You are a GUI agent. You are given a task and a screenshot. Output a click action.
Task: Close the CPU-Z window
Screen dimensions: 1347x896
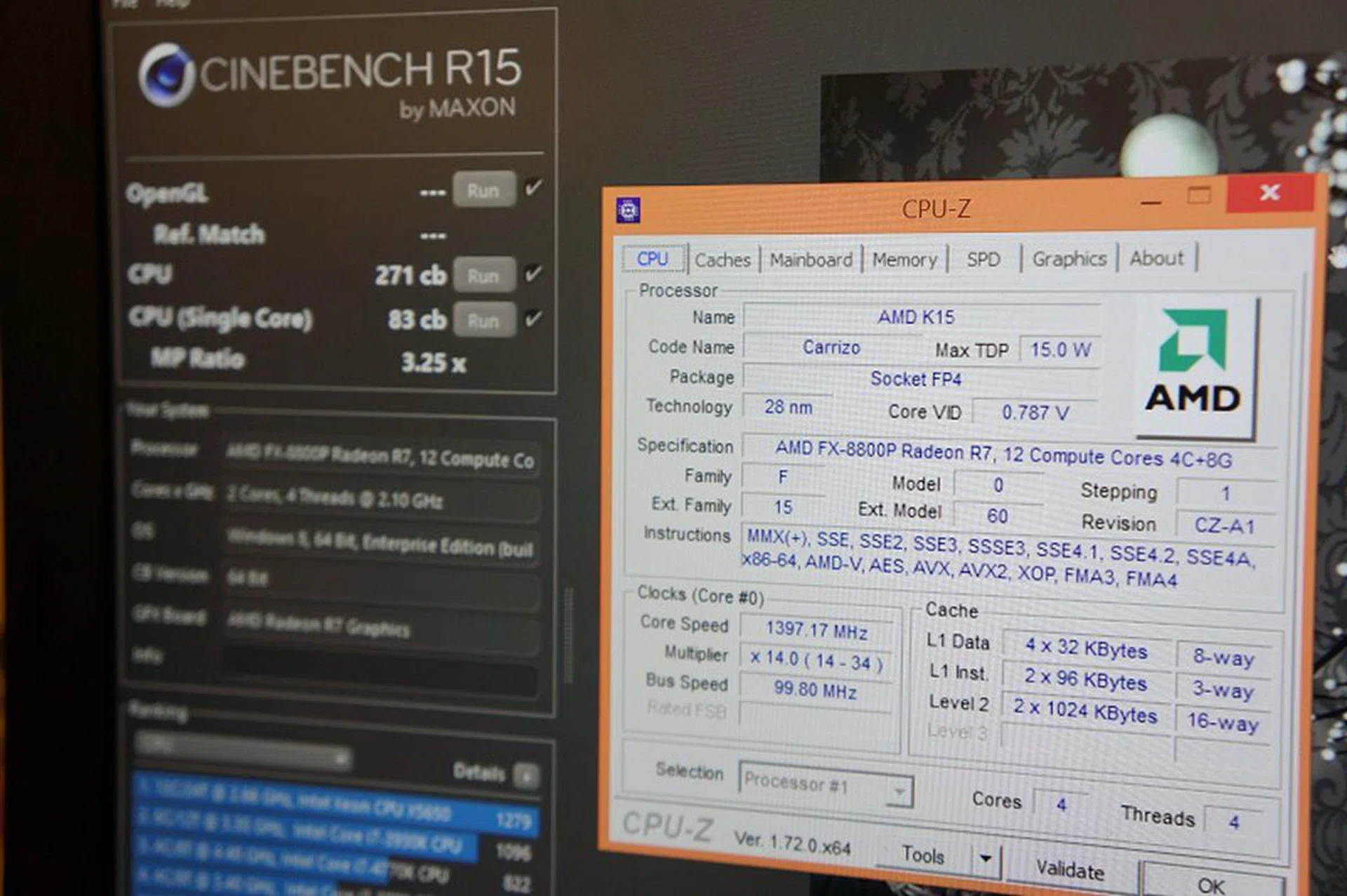click(x=1269, y=192)
